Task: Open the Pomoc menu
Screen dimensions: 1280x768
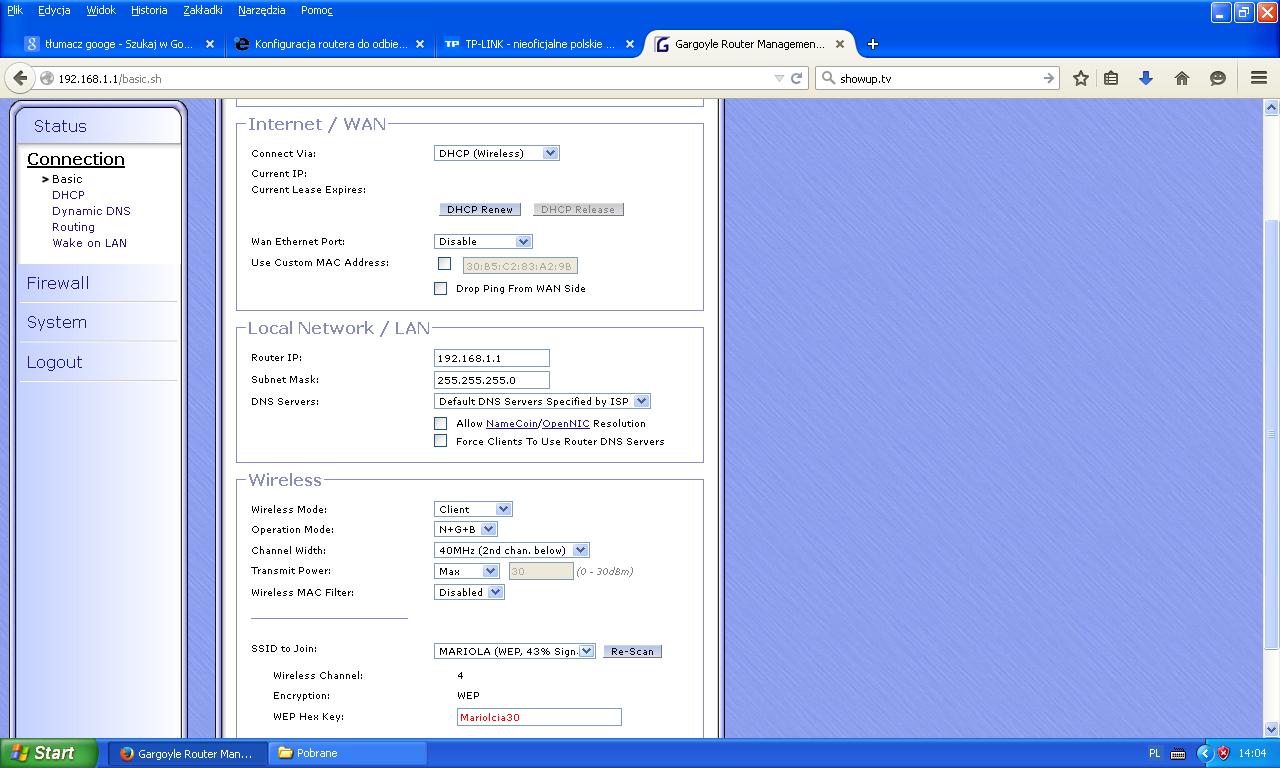Action: [316, 10]
